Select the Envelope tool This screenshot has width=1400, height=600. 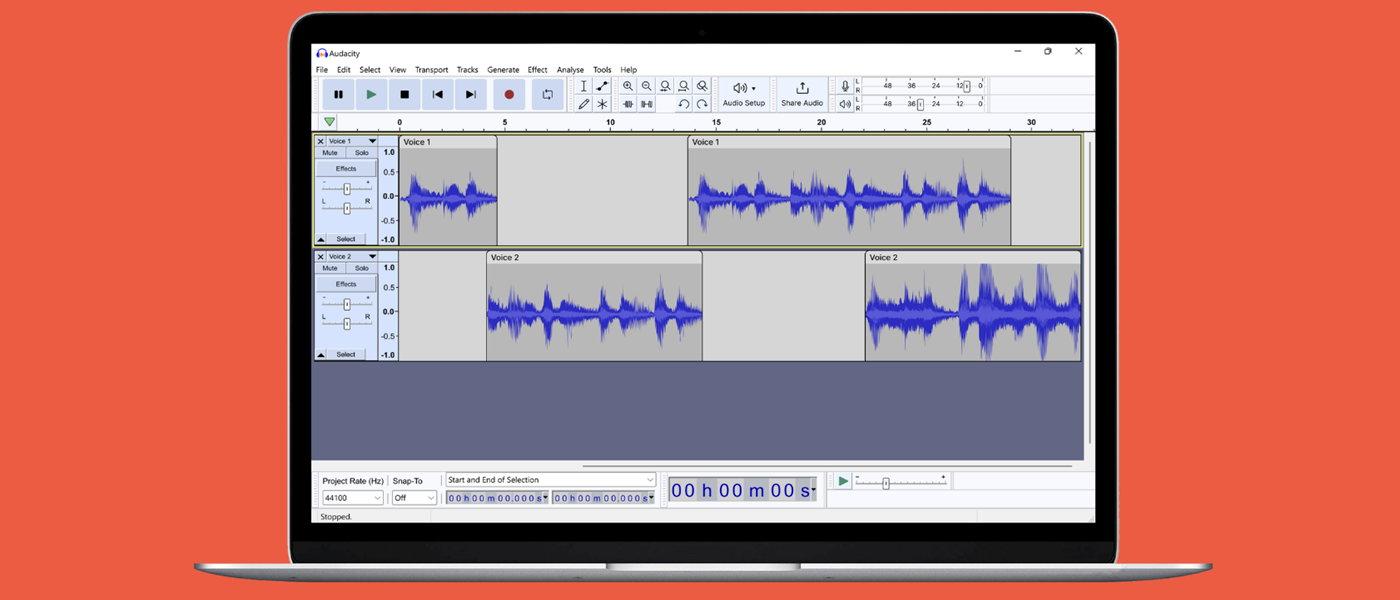point(602,86)
